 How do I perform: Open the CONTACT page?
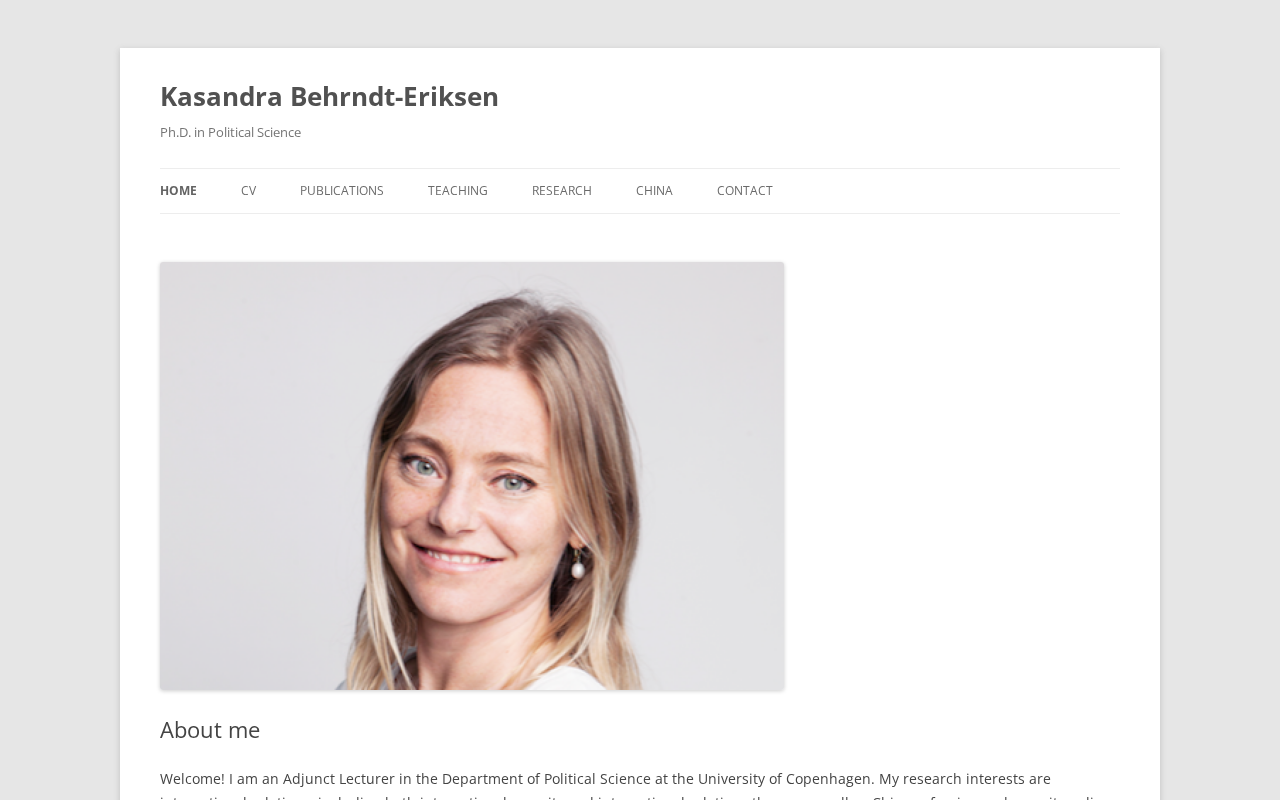[745, 191]
